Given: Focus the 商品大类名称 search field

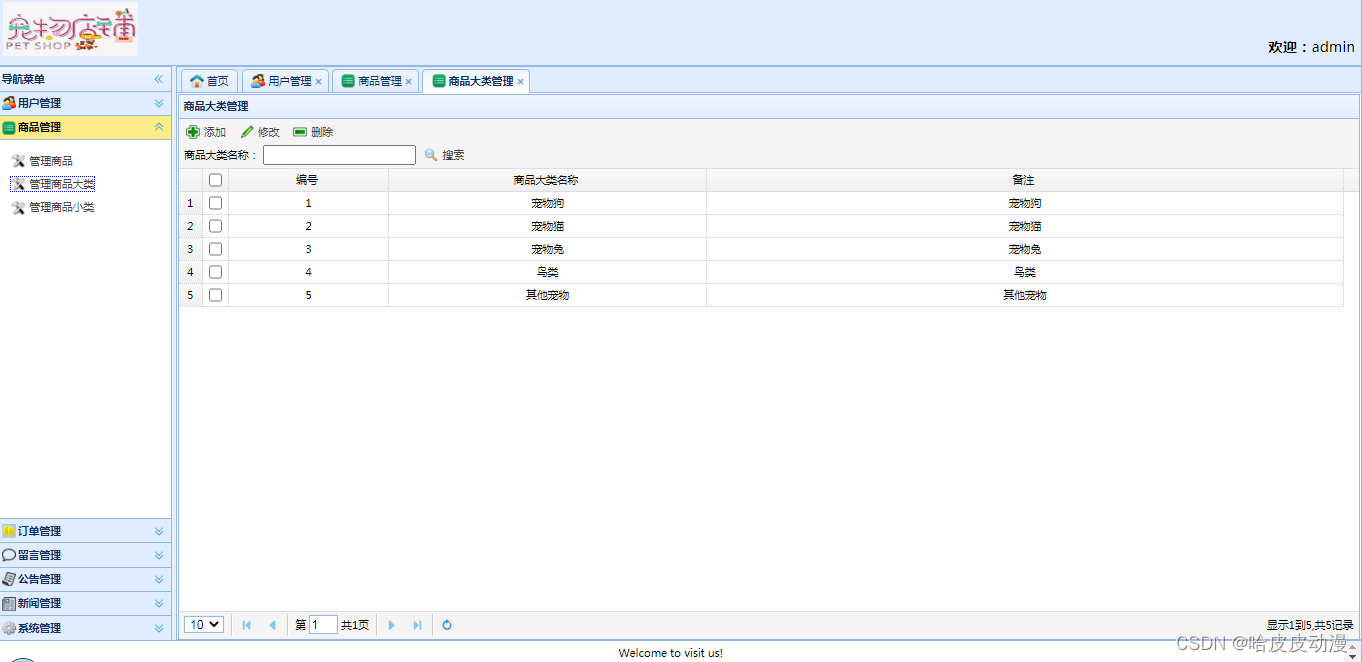Looking at the screenshot, I should [339, 155].
